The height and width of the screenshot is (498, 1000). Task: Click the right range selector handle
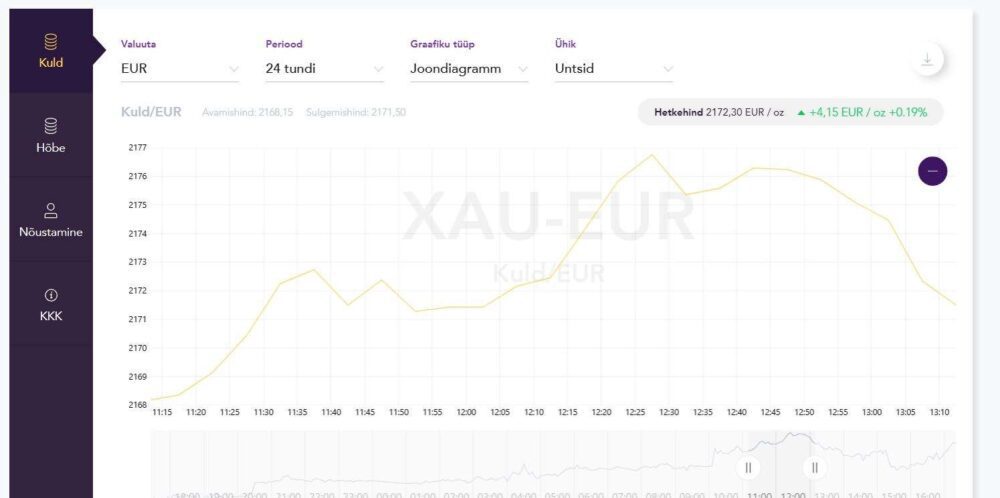(x=815, y=467)
